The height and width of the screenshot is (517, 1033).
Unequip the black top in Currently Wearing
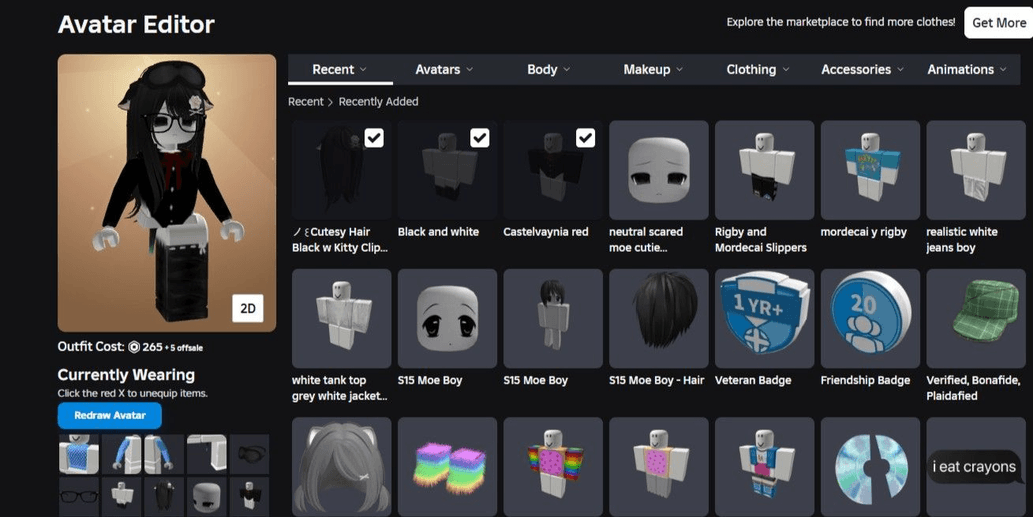[249, 497]
